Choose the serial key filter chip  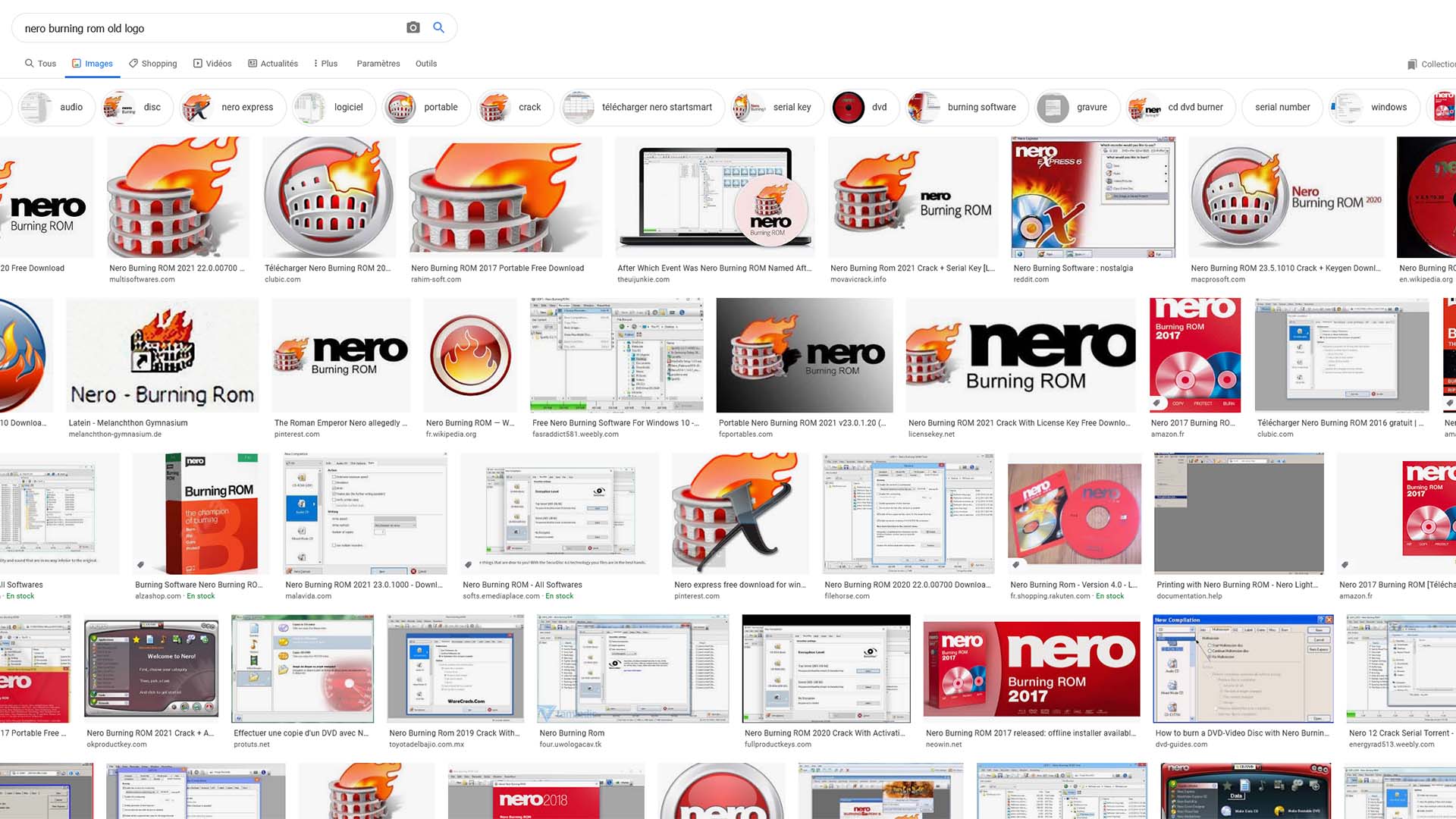[778, 107]
